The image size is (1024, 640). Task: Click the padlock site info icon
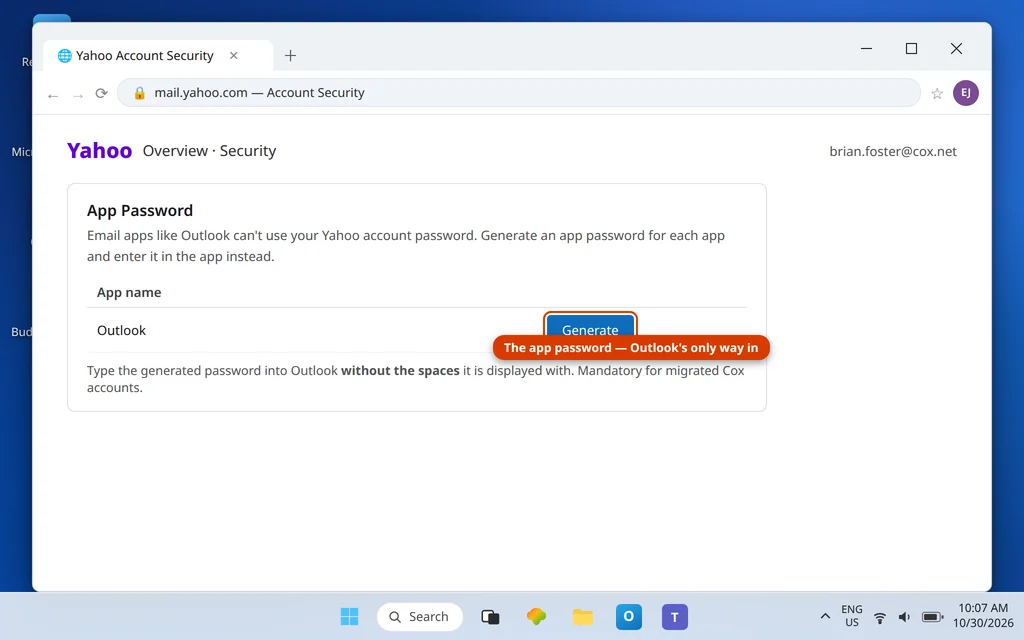coord(139,93)
